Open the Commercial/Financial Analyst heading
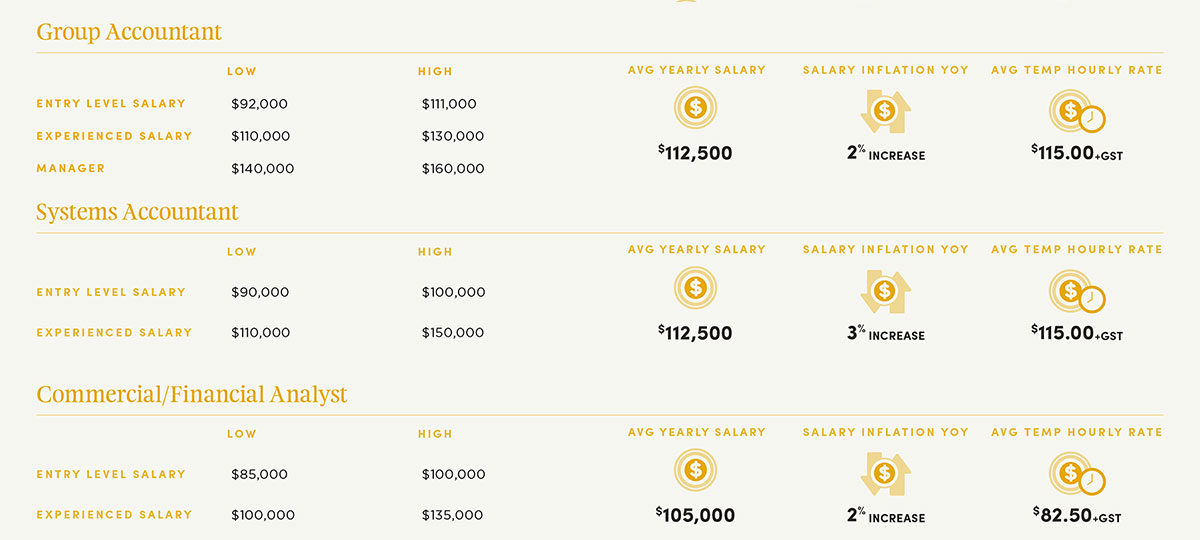This screenshot has height=540, width=1200. pos(192,394)
